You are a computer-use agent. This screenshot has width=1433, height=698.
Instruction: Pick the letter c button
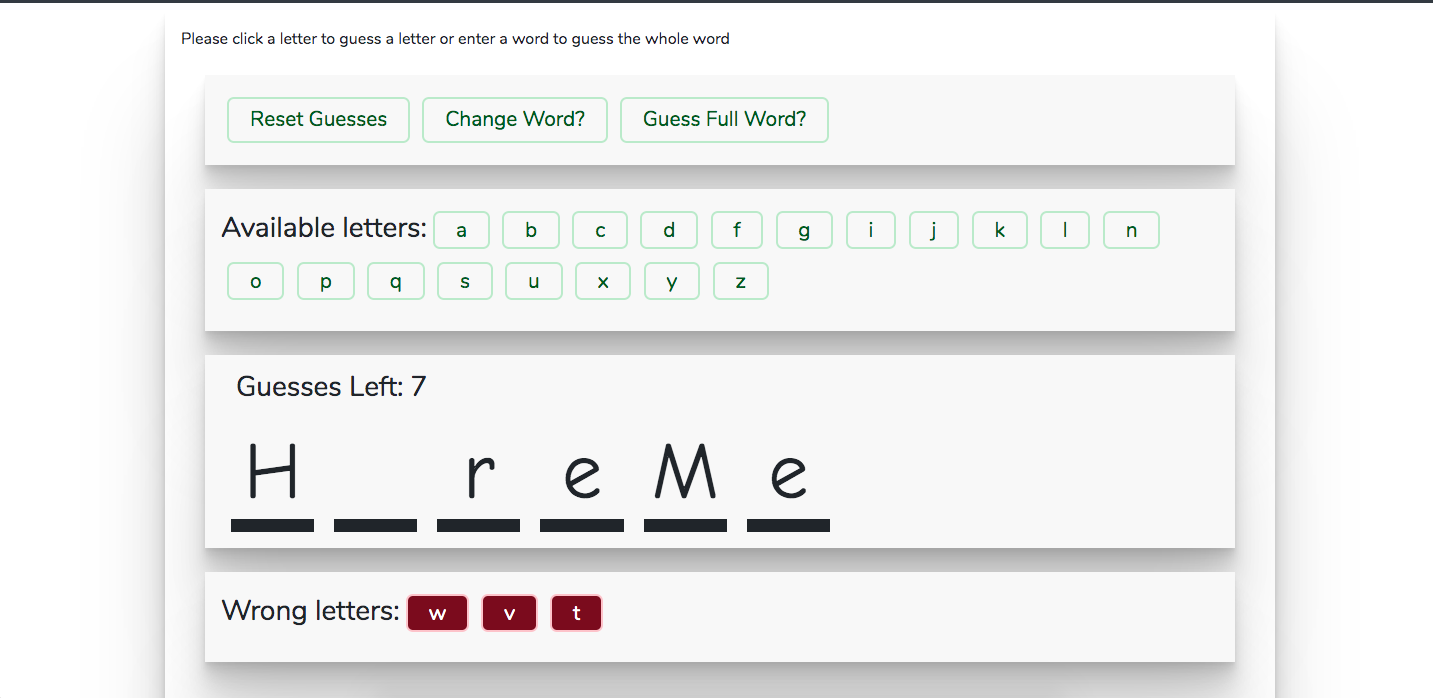tap(600, 230)
